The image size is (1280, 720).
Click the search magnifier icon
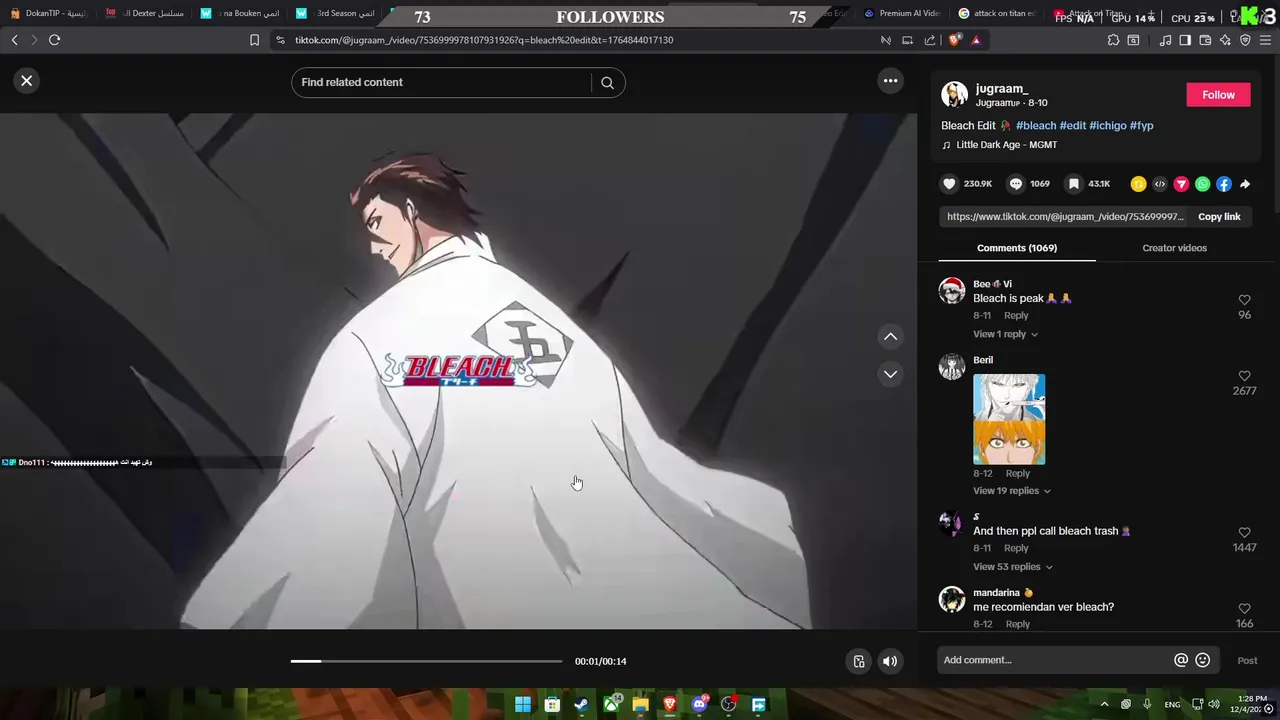607,83
